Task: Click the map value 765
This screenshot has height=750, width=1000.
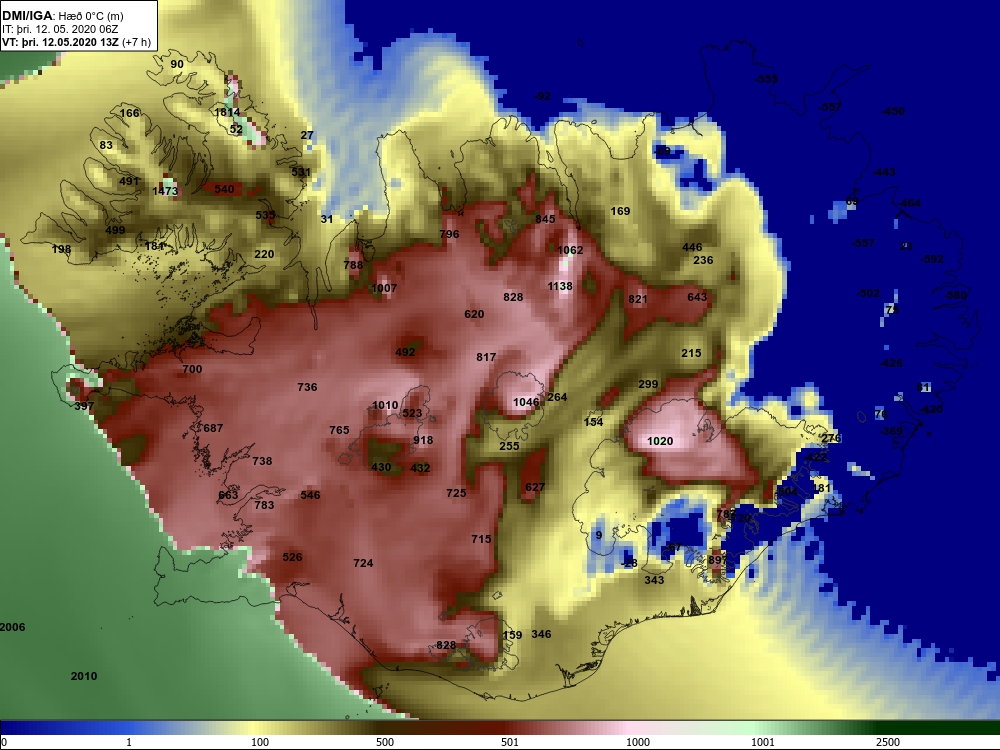Action: point(339,430)
